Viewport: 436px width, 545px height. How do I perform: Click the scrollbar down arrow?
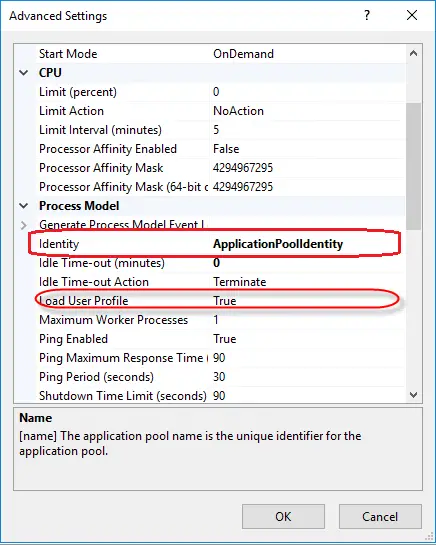413,395
